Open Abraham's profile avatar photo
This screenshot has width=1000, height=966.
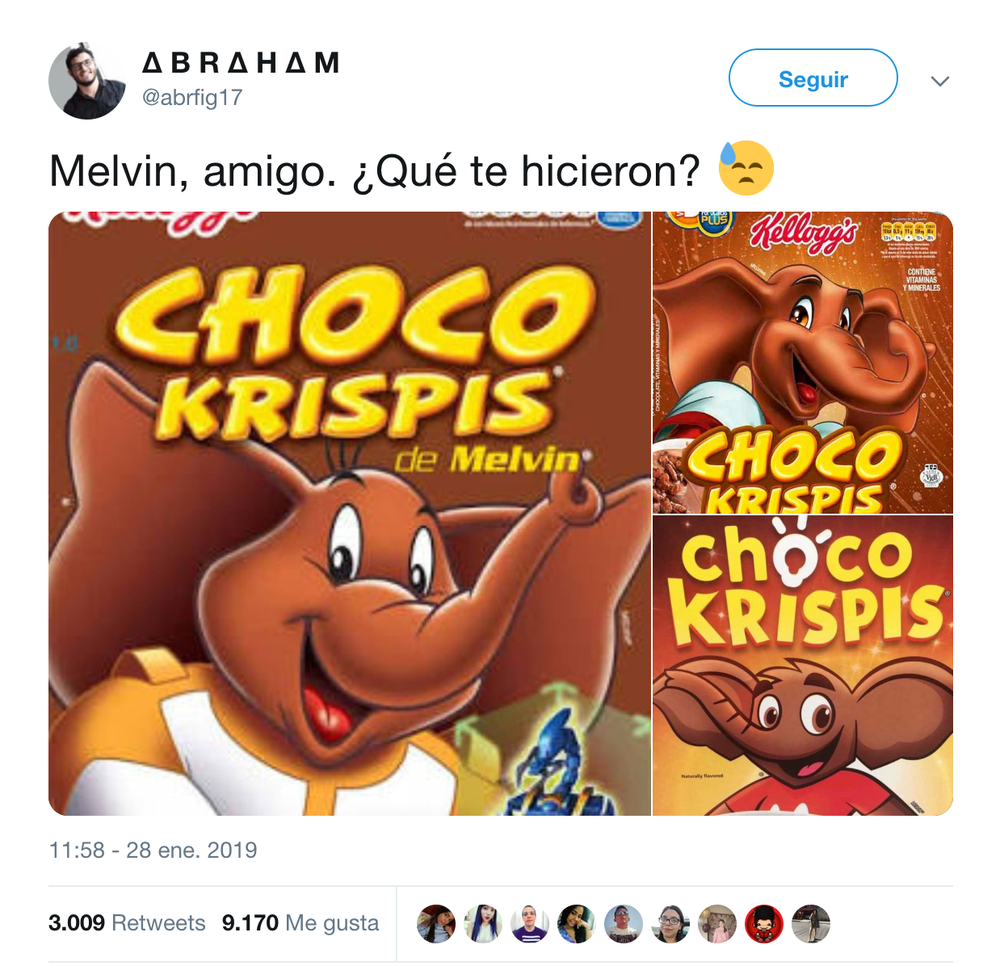tap(87, 80)
